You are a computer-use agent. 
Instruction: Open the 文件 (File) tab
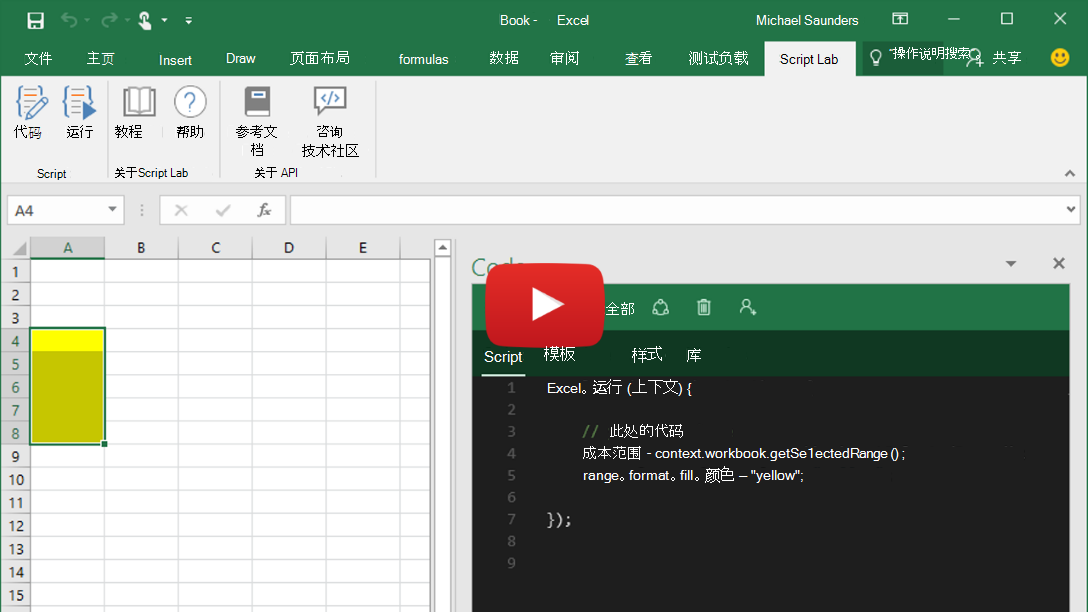click(x=38, y=59)
